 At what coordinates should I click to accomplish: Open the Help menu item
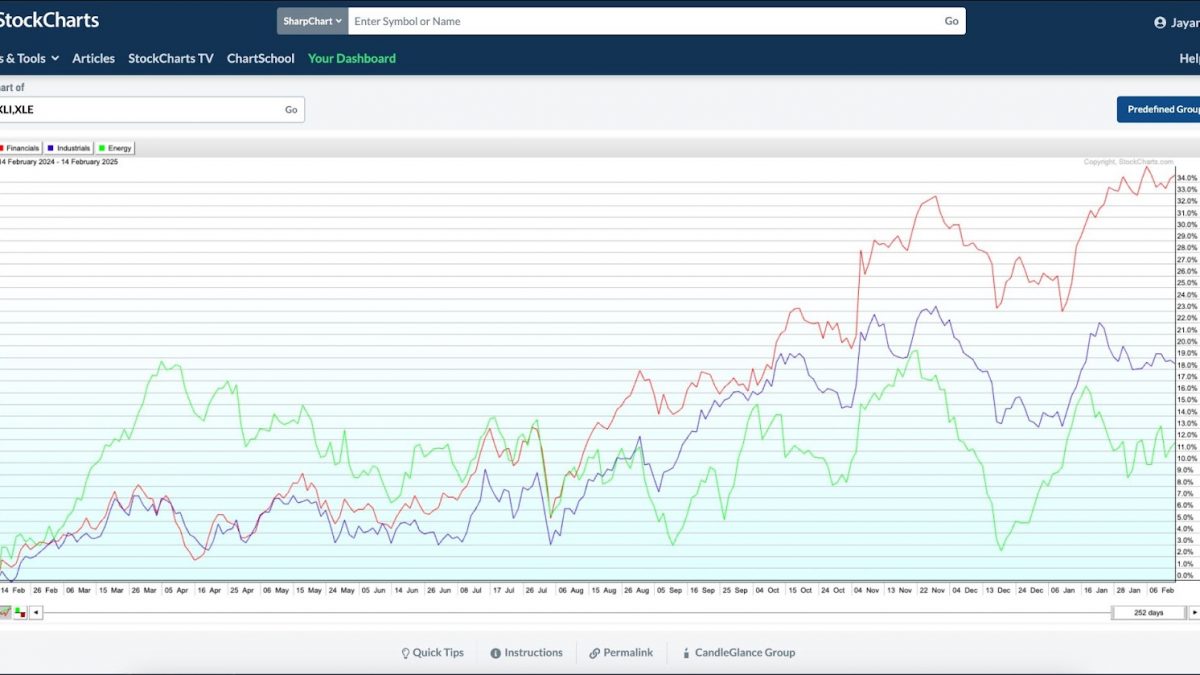coord(1189,58)
